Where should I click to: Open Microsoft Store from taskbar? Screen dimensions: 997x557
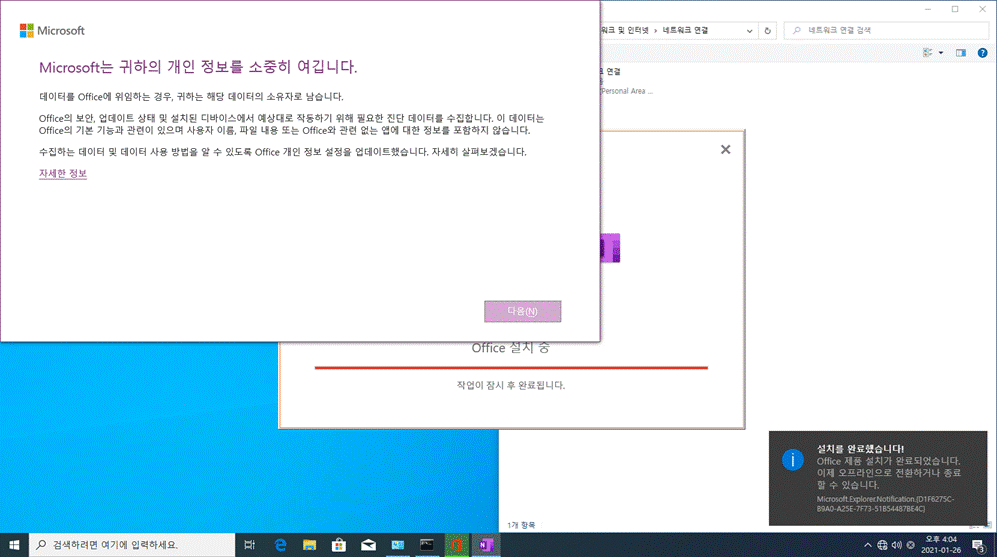tap(339, 545)
